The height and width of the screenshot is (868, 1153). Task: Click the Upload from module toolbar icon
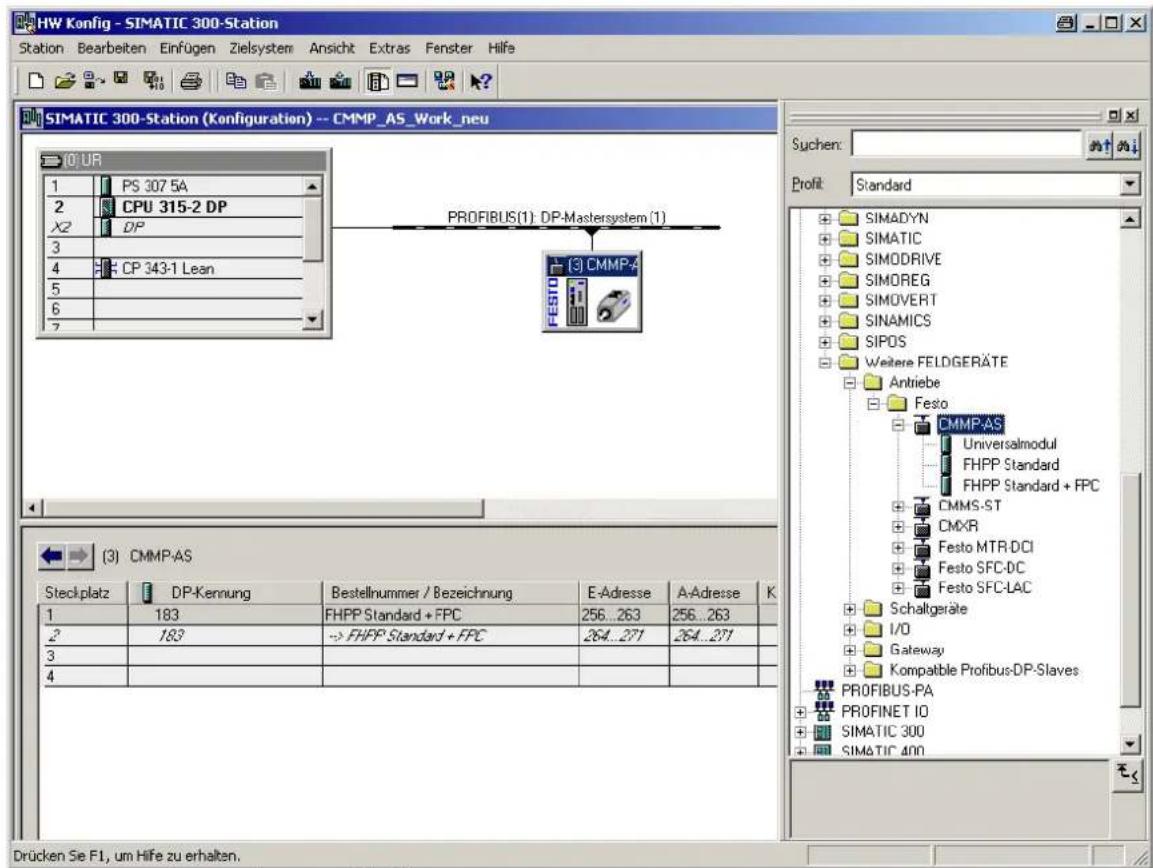(340, 81)
